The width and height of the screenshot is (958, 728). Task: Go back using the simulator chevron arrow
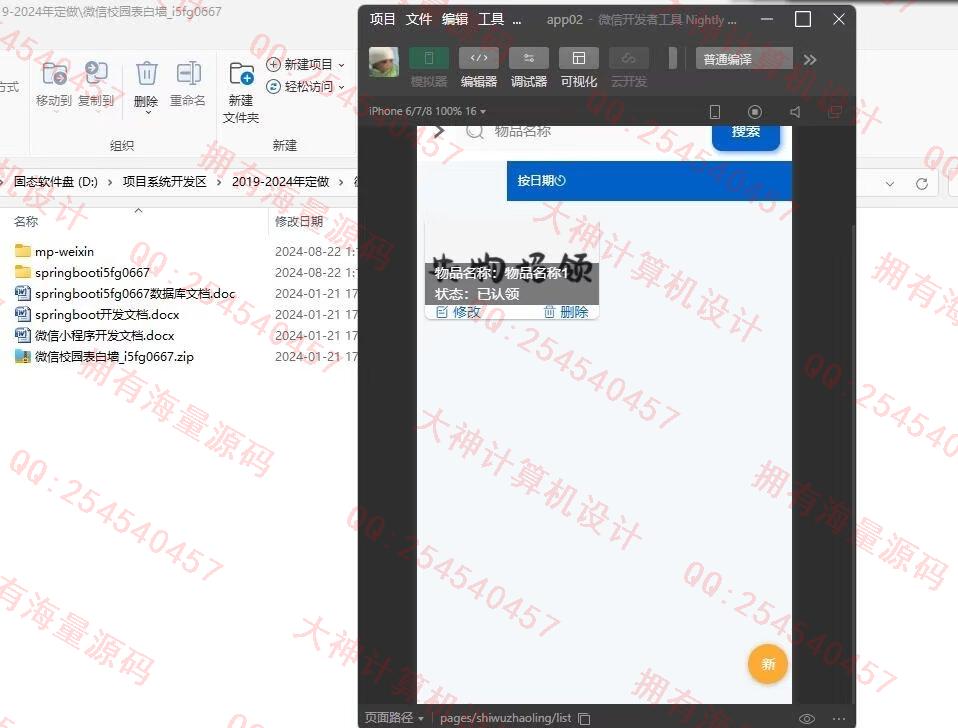tap(439, 131)
